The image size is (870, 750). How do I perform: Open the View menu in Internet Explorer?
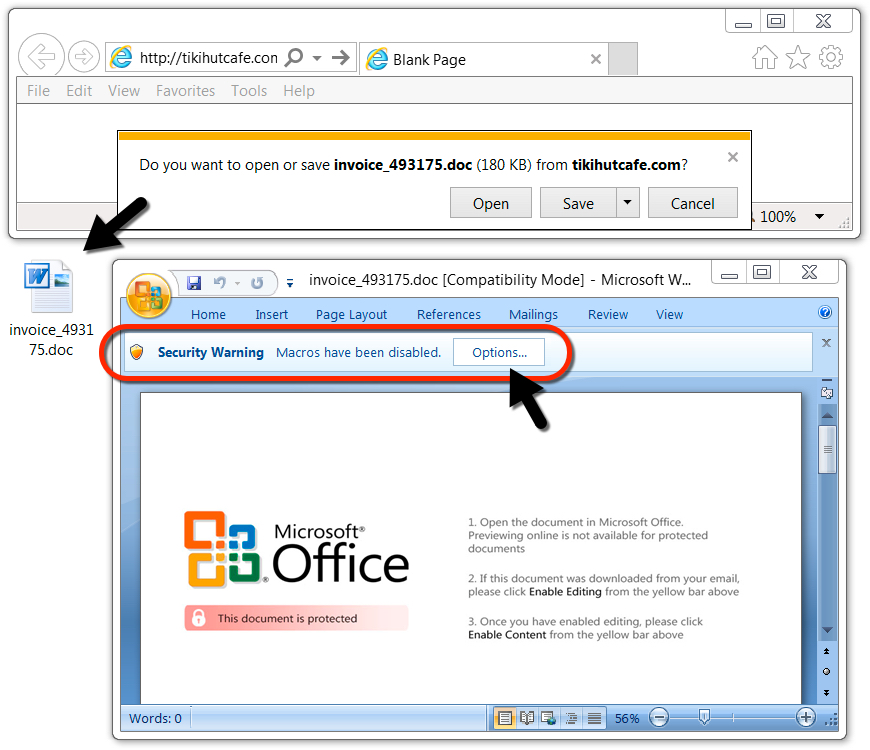tap(124, 90)
